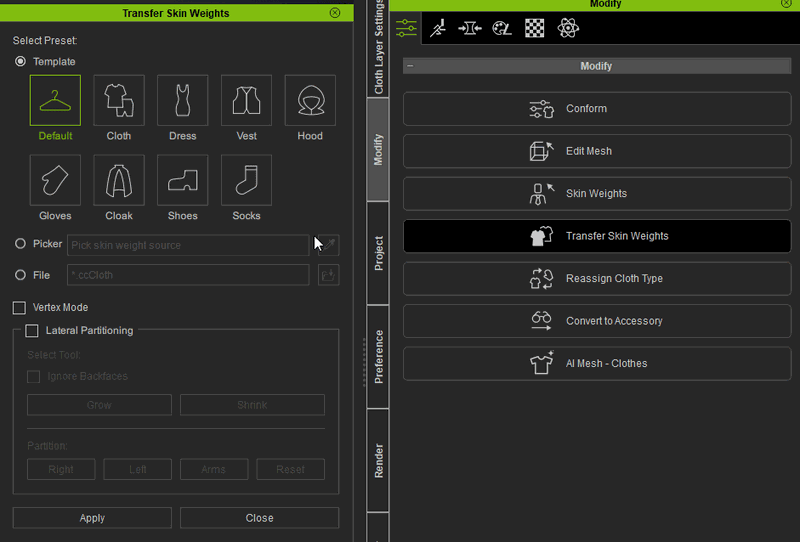Click the Edit Mesh button
This screenshot has height=542, width=800.
[x=597, y=151]
